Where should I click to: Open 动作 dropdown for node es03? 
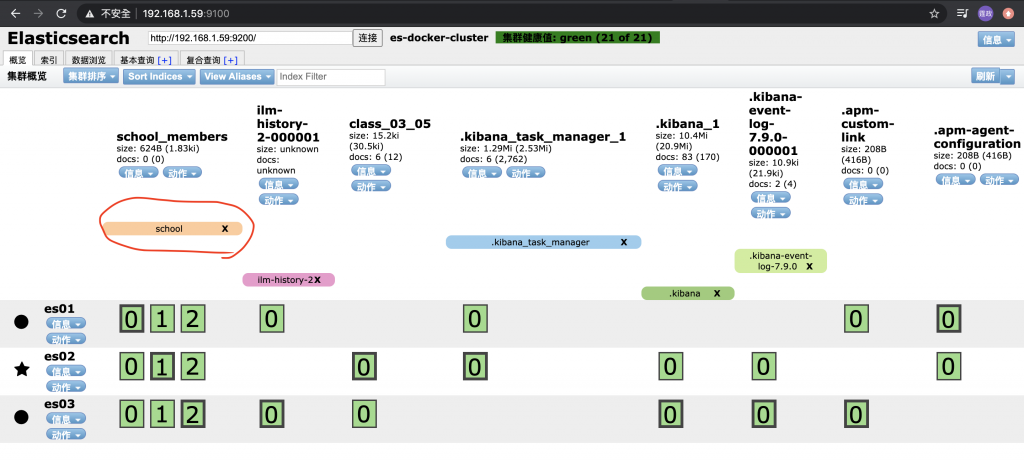click(66, 434)
